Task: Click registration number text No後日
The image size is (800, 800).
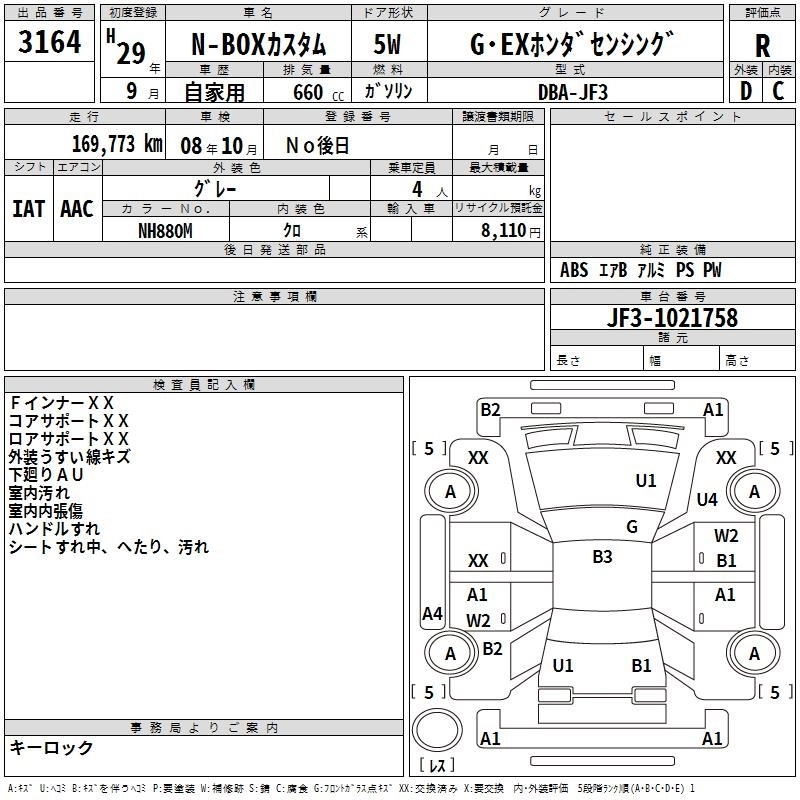Action: click(x=317, y=146)
